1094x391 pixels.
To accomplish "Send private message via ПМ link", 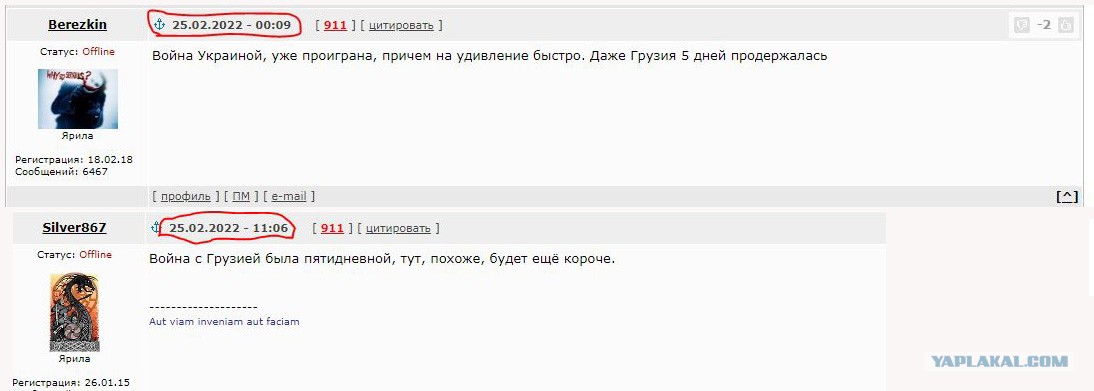I will pyautogui.click(x=241, y=196).
